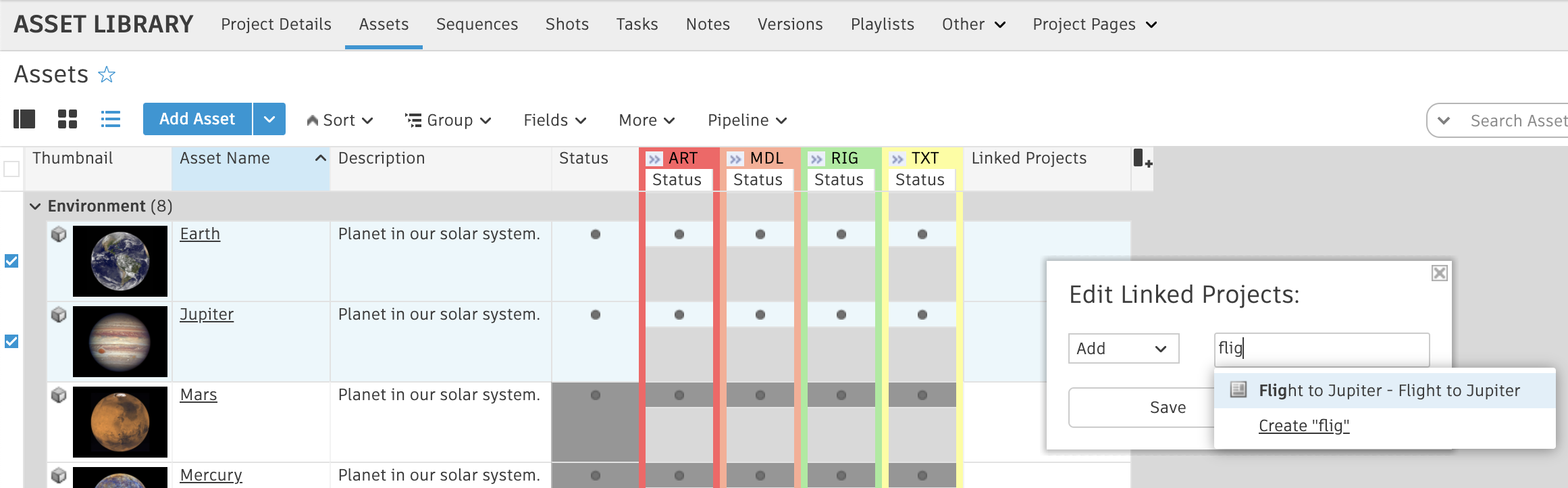1568x488 pixels.
Task: Open the Project Pages menu
Action: point(1094,24)
